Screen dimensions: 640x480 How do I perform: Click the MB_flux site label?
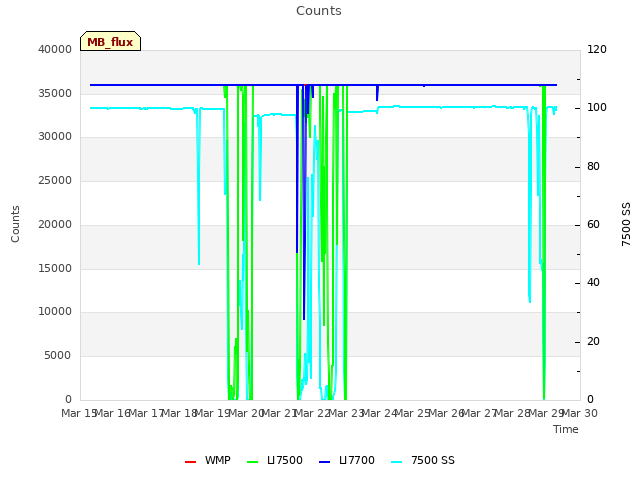(x=110, y=42)
